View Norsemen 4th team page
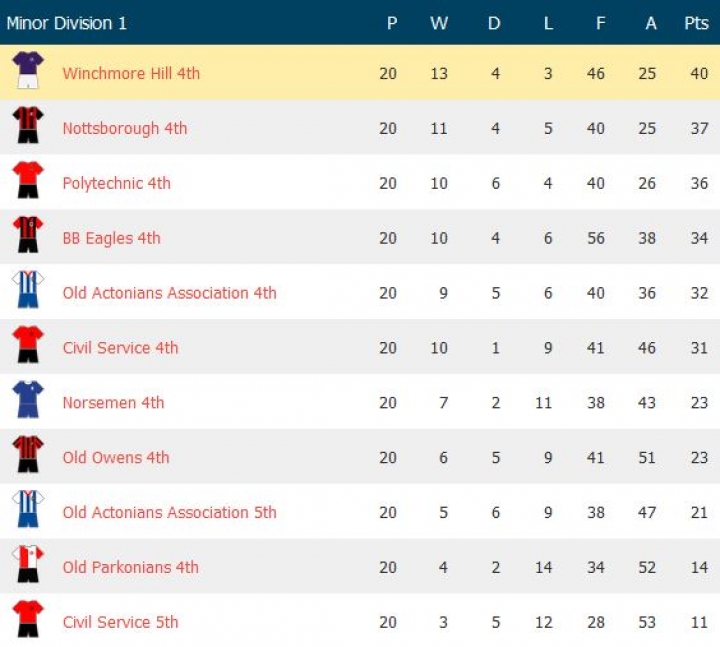Screen dimensions: 720x647 tap(113, 403)
